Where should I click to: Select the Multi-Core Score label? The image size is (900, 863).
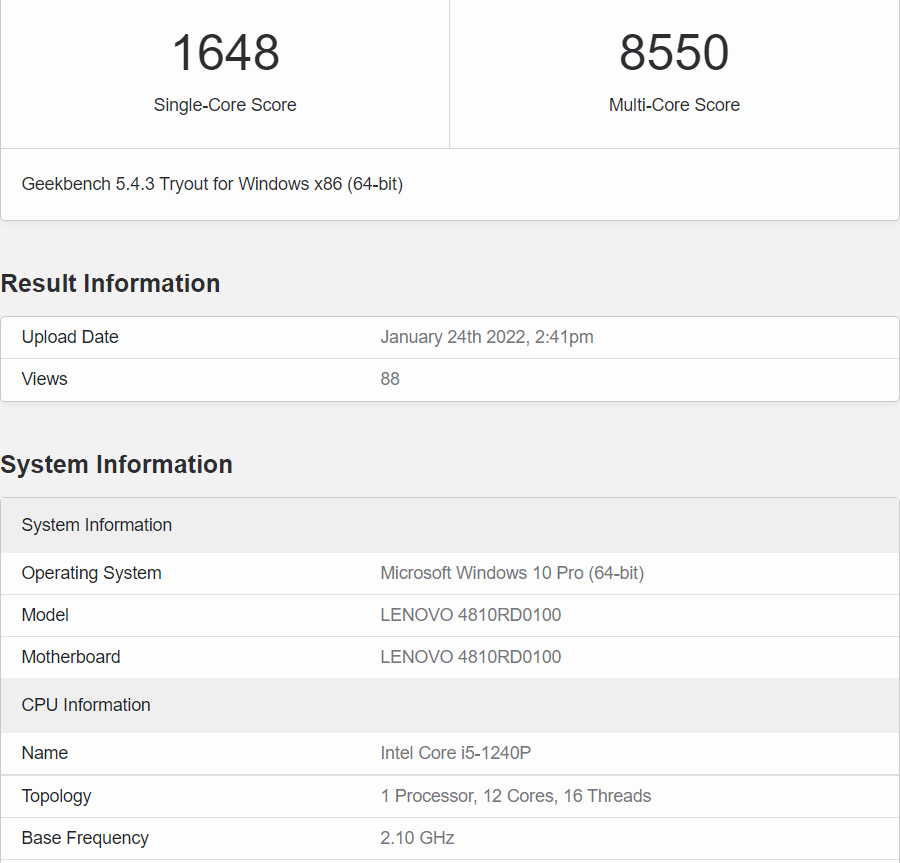[674, 105]
